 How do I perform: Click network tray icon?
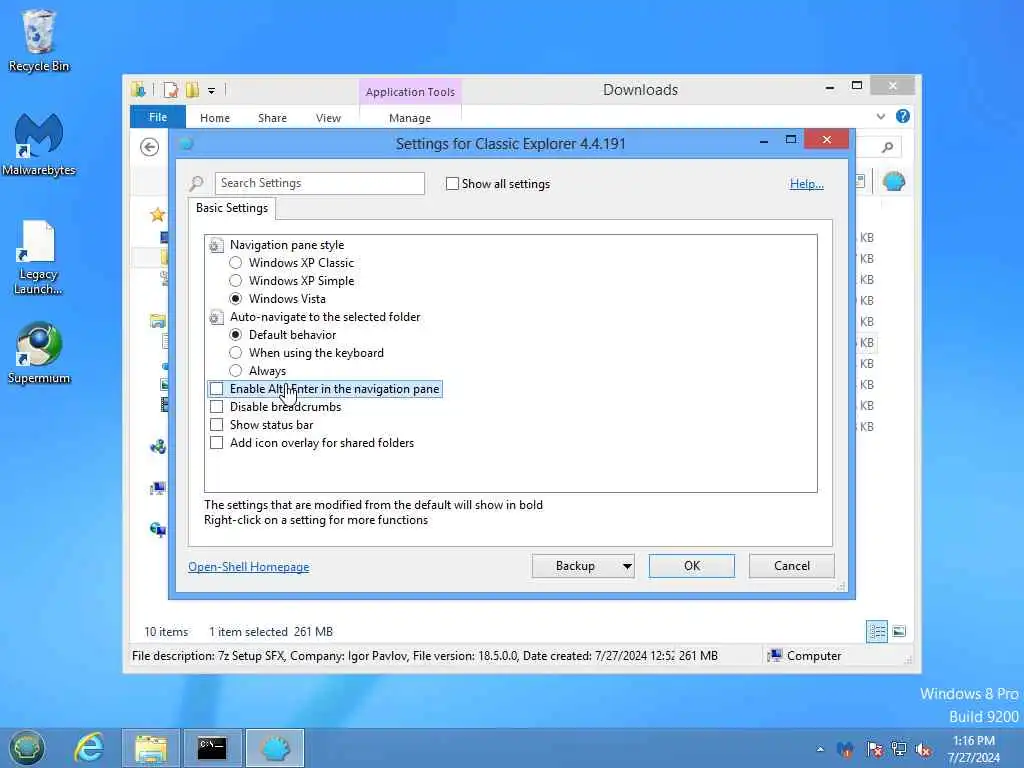(899, 750)
